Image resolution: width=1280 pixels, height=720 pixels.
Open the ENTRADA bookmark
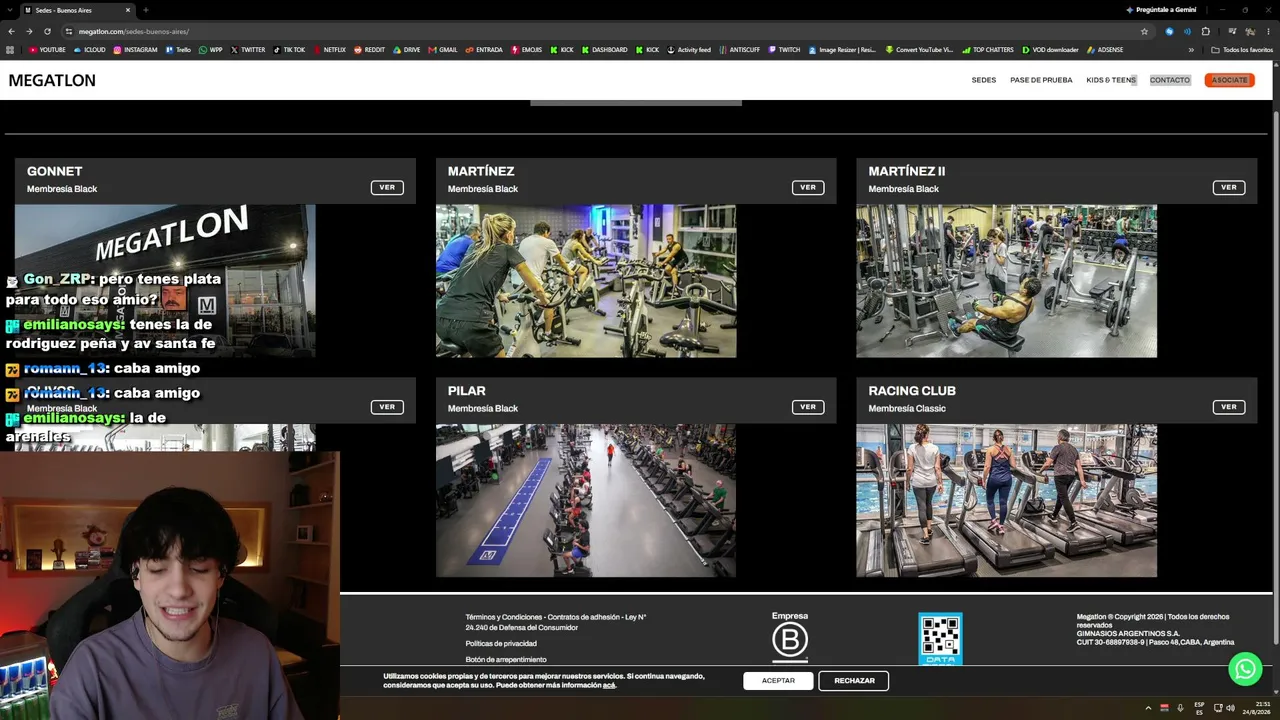[x=484, y=50]
